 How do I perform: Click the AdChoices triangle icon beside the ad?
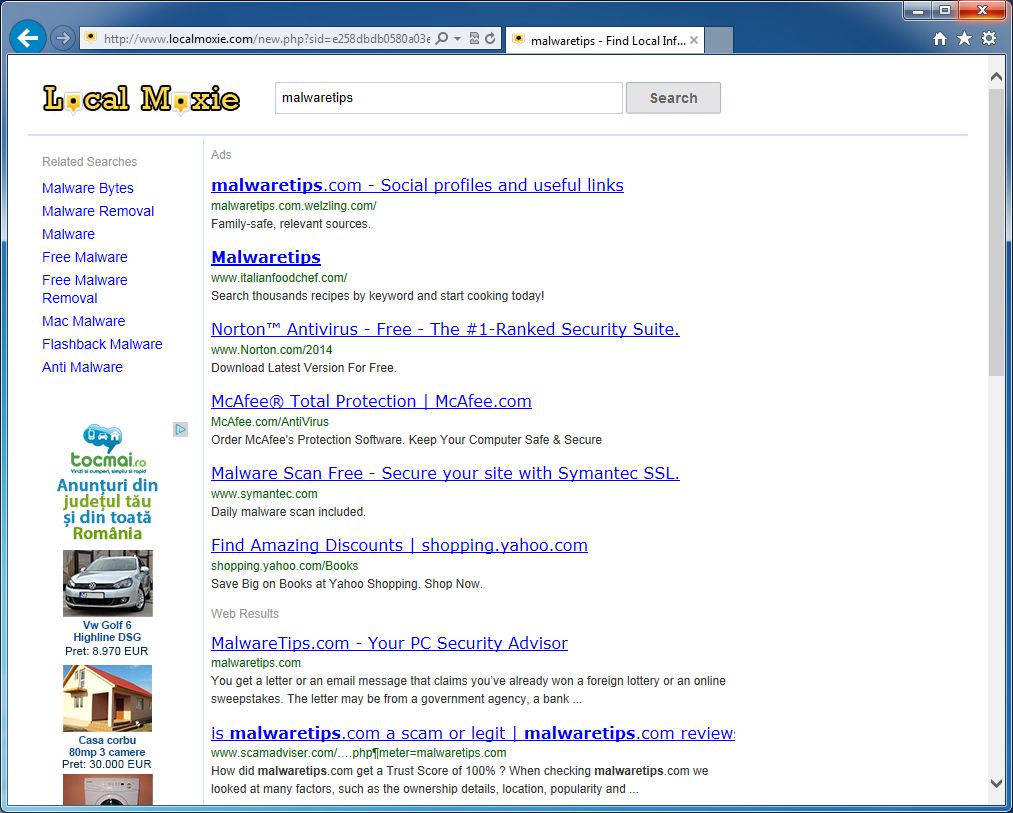[x=180, y=429]
